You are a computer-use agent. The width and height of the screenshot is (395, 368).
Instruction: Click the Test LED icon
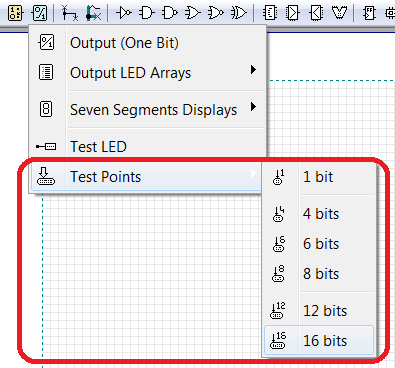click(46, 146)
